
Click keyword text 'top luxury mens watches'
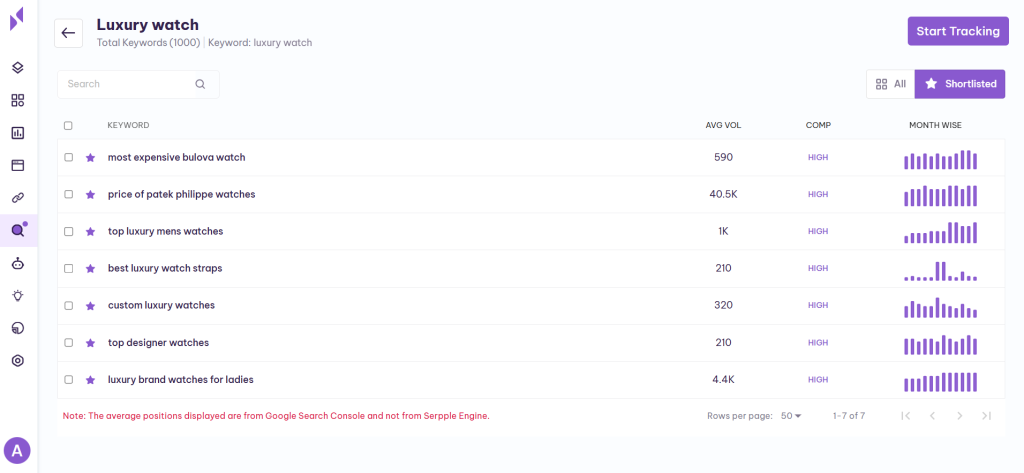165,231
